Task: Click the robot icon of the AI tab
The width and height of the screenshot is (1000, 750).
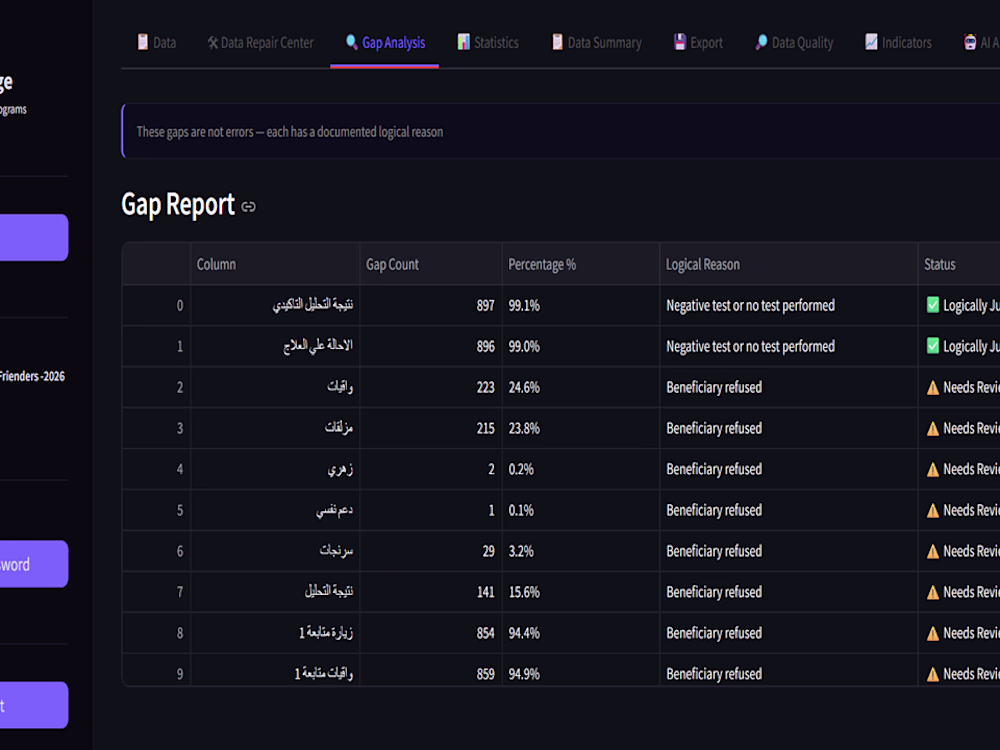Action: pos(970,42)
